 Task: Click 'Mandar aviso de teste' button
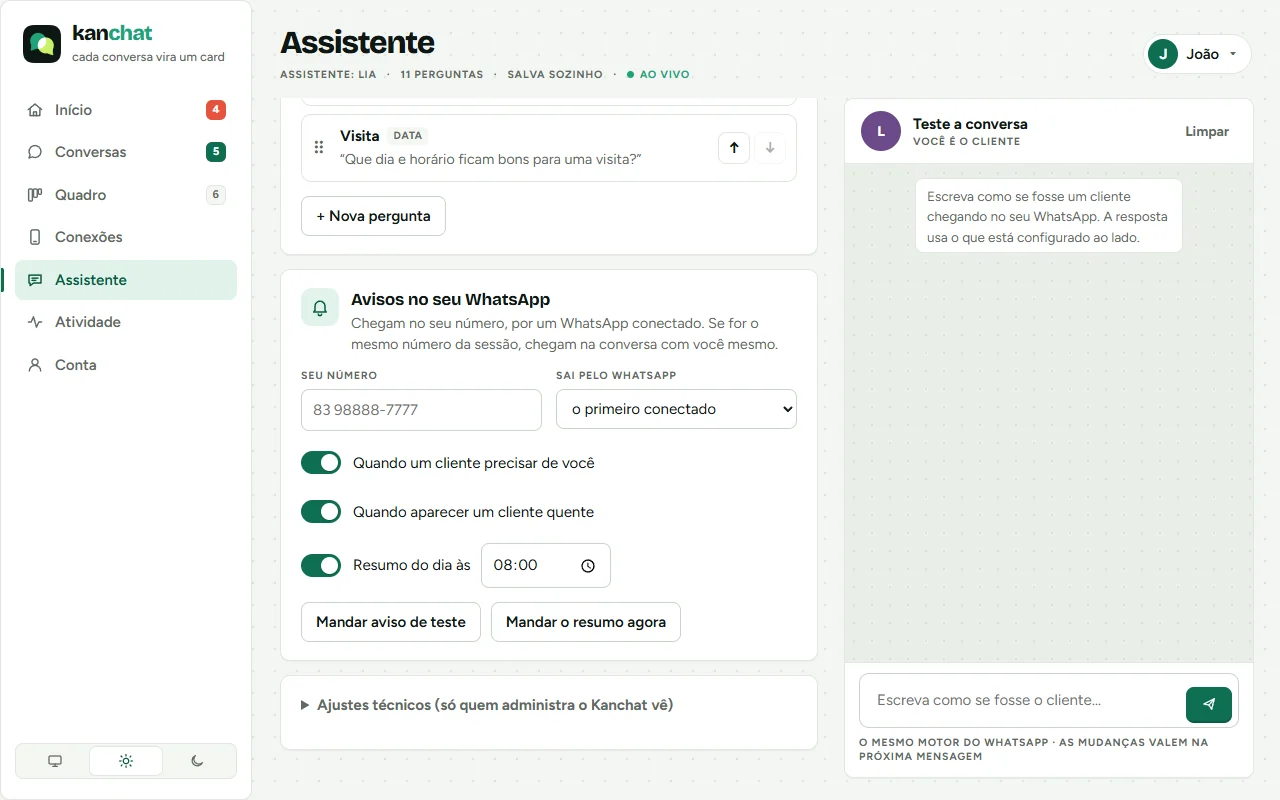tap(391, 622)
